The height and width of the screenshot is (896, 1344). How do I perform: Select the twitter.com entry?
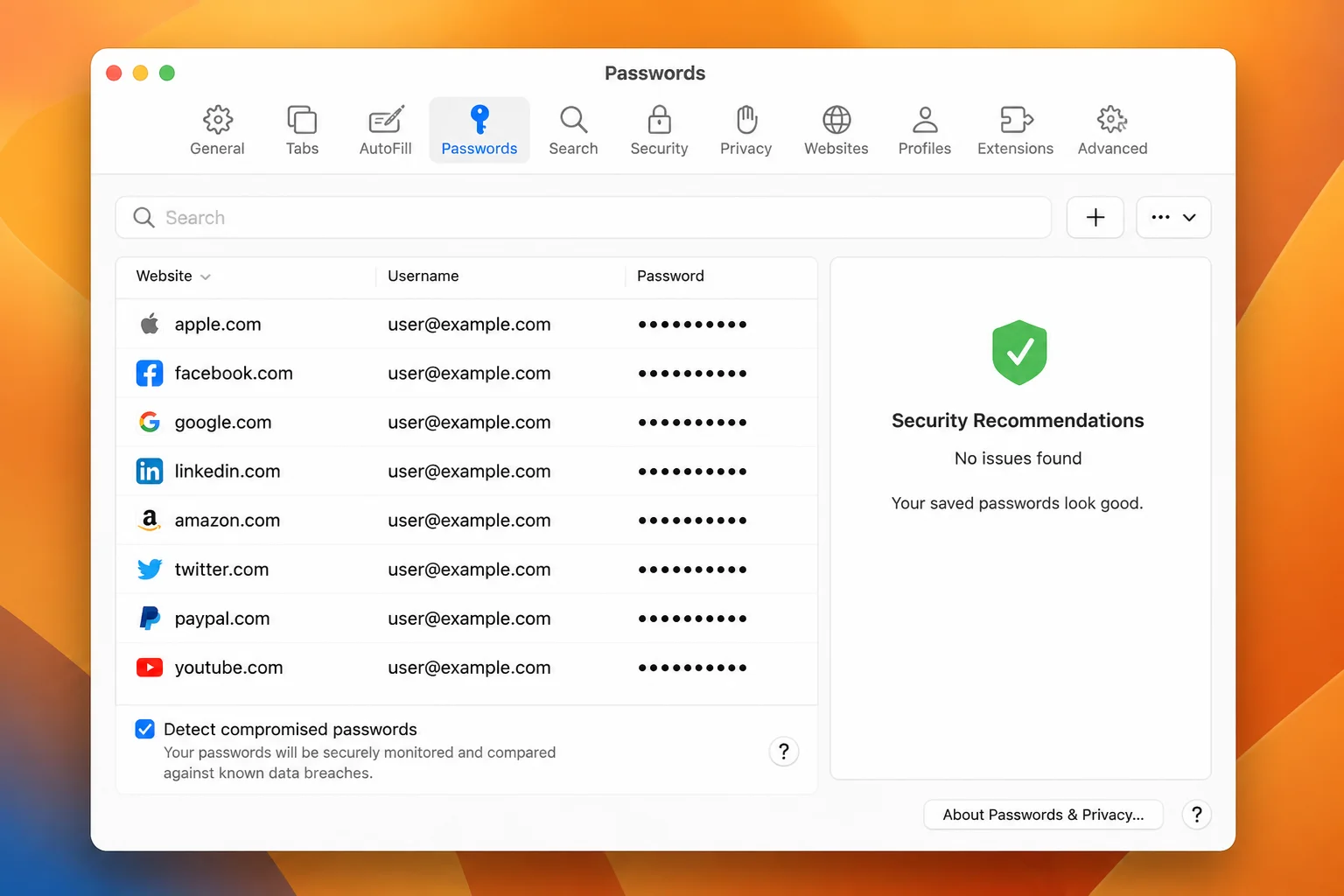(x=466, y=570)
